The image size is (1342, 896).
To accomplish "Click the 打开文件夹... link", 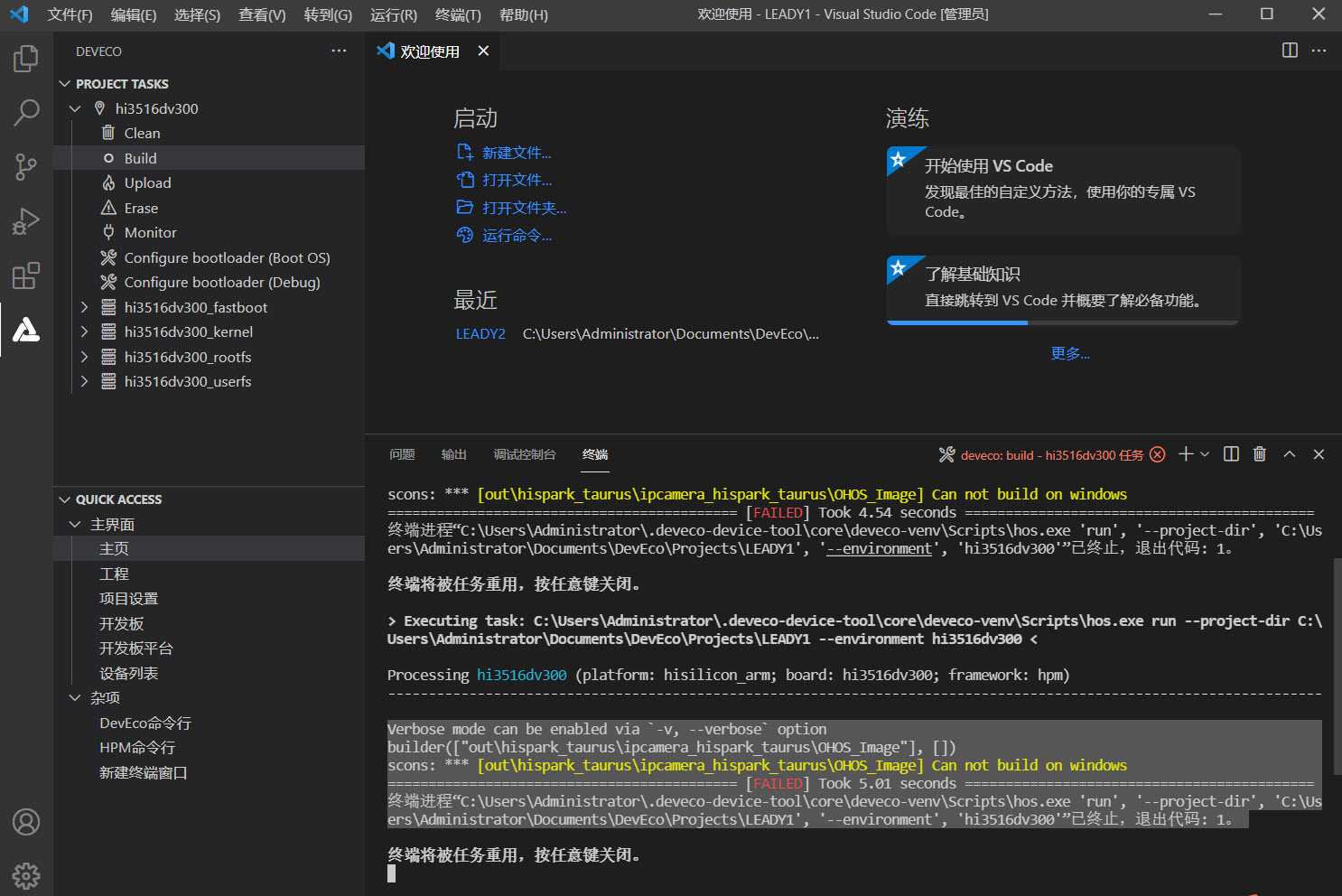I will [x=525, y=208].
